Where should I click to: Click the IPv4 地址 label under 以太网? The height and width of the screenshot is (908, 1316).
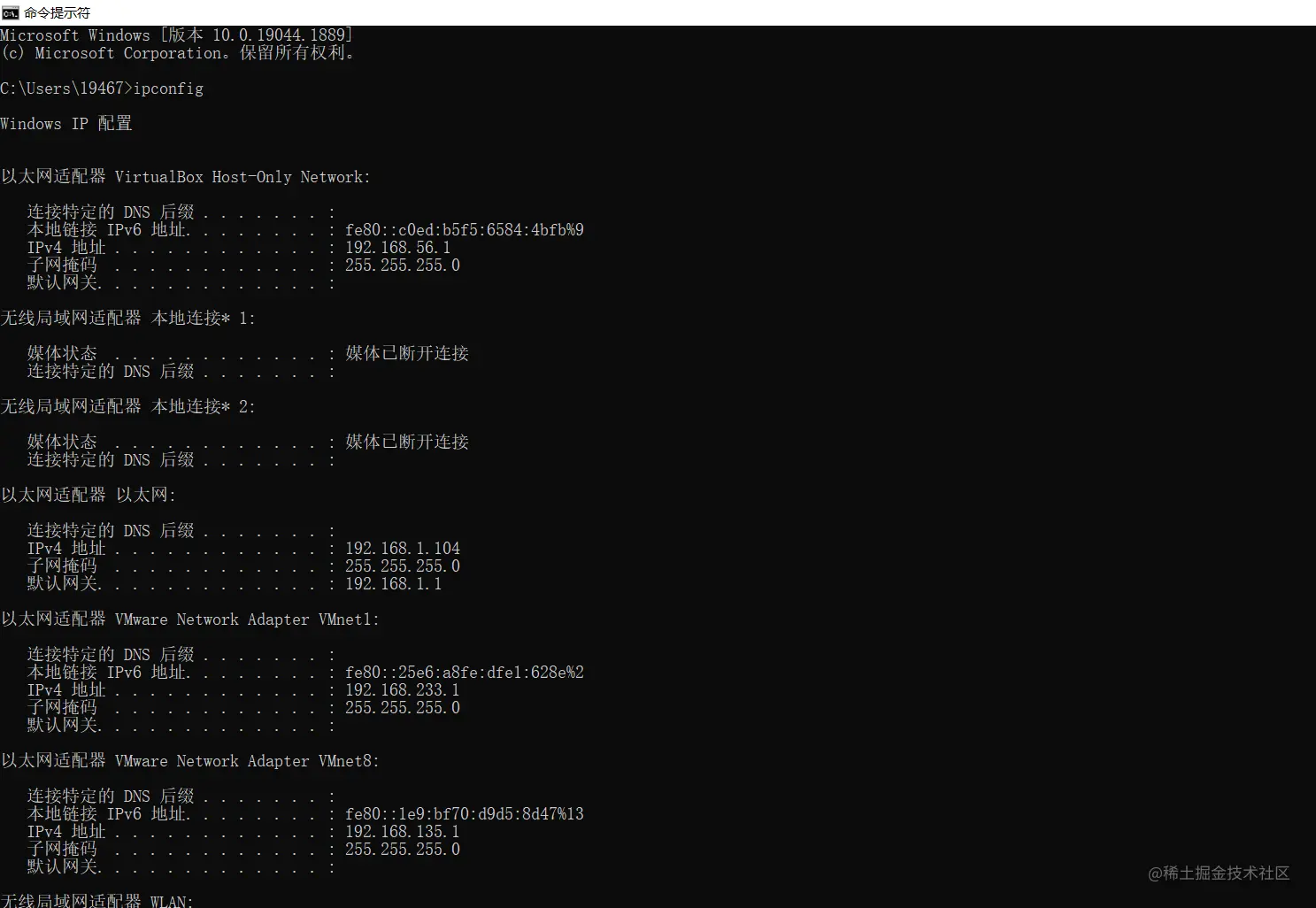pyautogui.click(x=66, y=549)
